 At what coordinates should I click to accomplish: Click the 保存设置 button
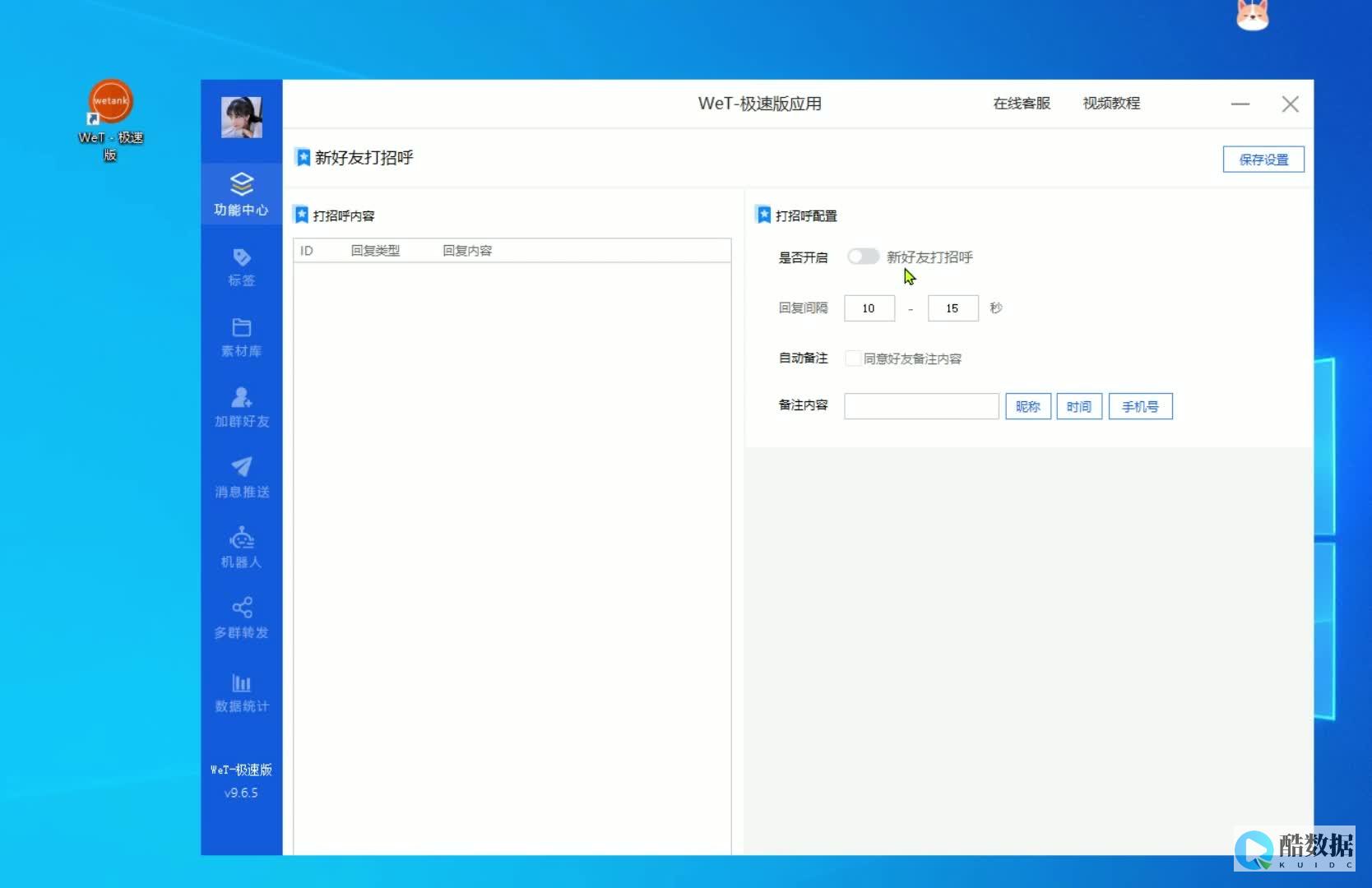[x=1263, y=160]
